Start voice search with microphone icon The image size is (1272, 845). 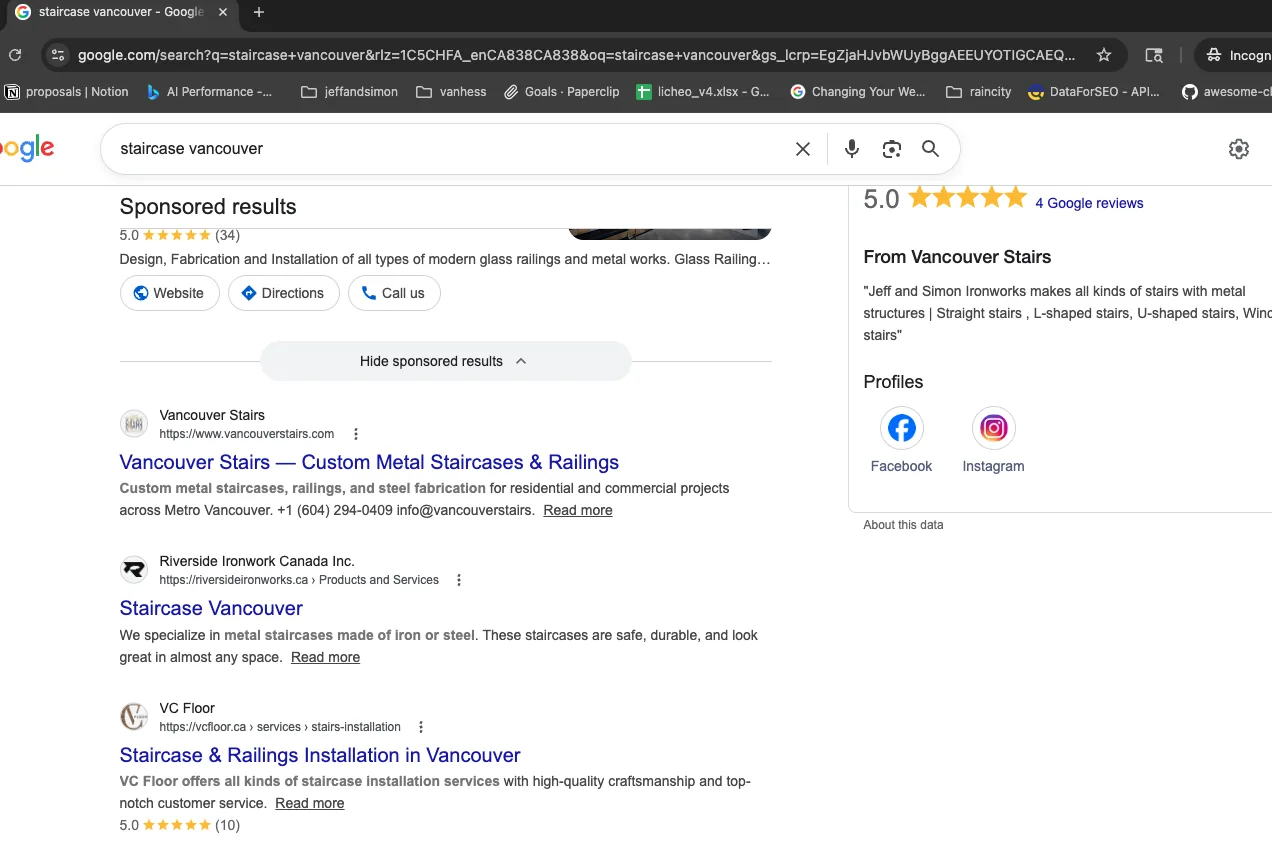851,149
